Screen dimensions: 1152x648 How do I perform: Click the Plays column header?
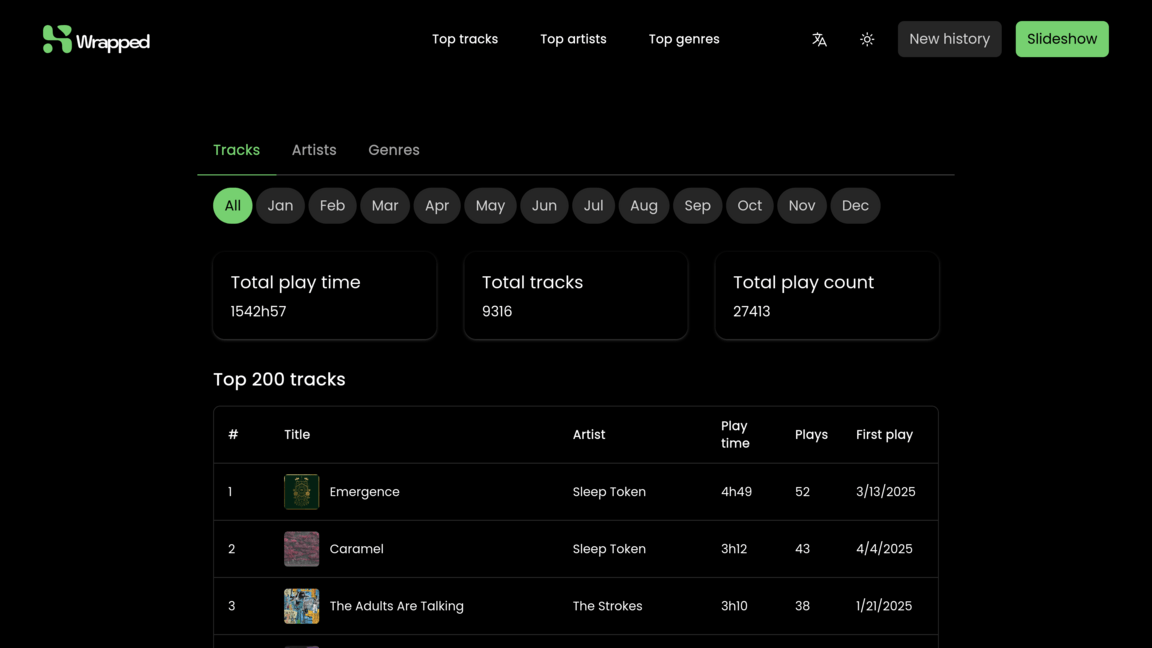point(811,435)
